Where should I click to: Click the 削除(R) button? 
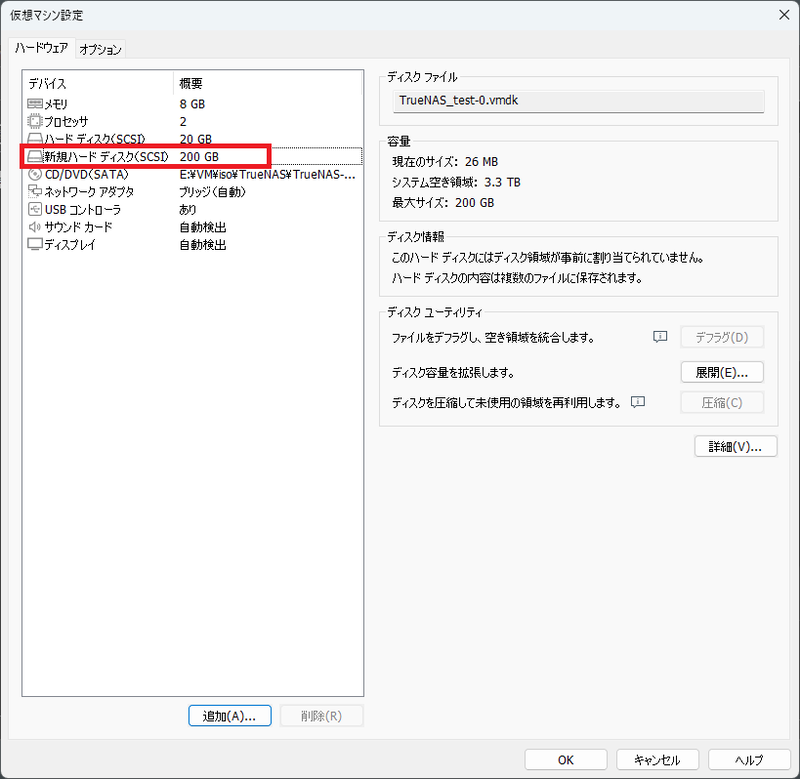(321, 716)
